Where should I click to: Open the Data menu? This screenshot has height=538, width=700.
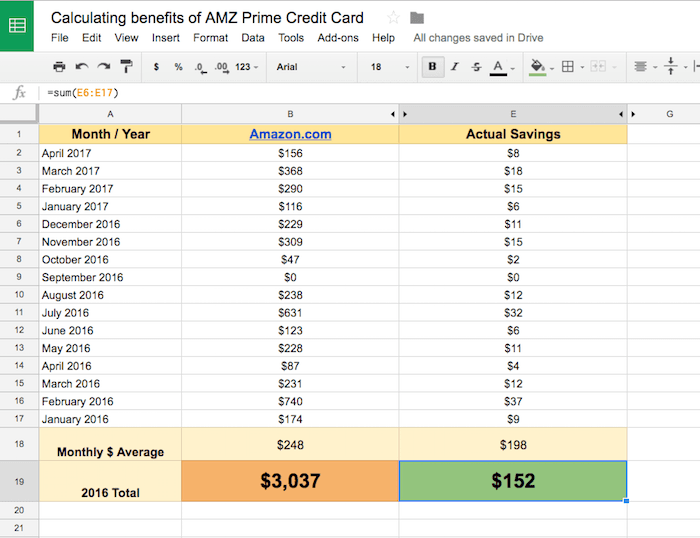coord(253,38)
